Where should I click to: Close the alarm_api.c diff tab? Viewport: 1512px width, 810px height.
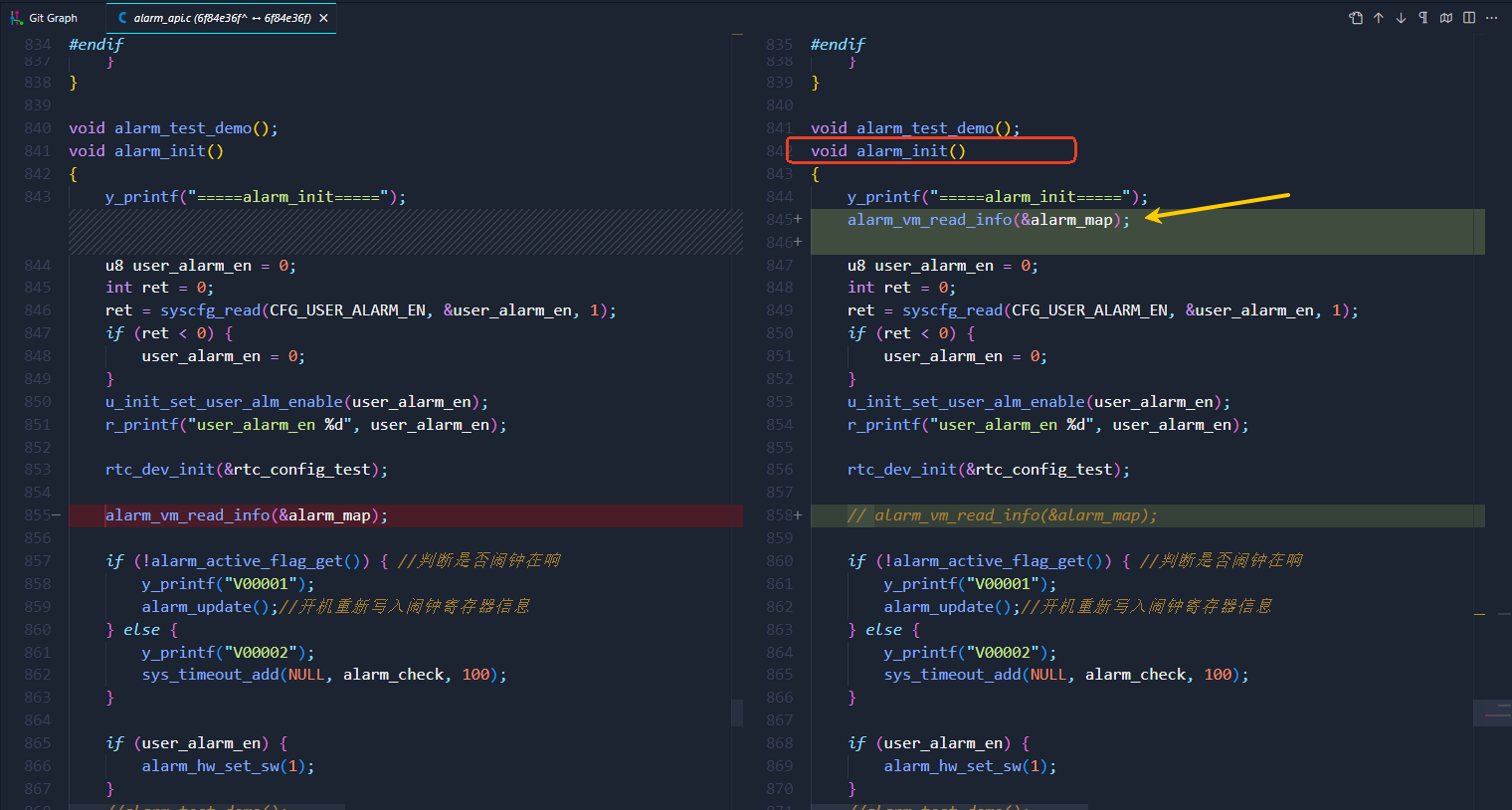tap(323, 18)
